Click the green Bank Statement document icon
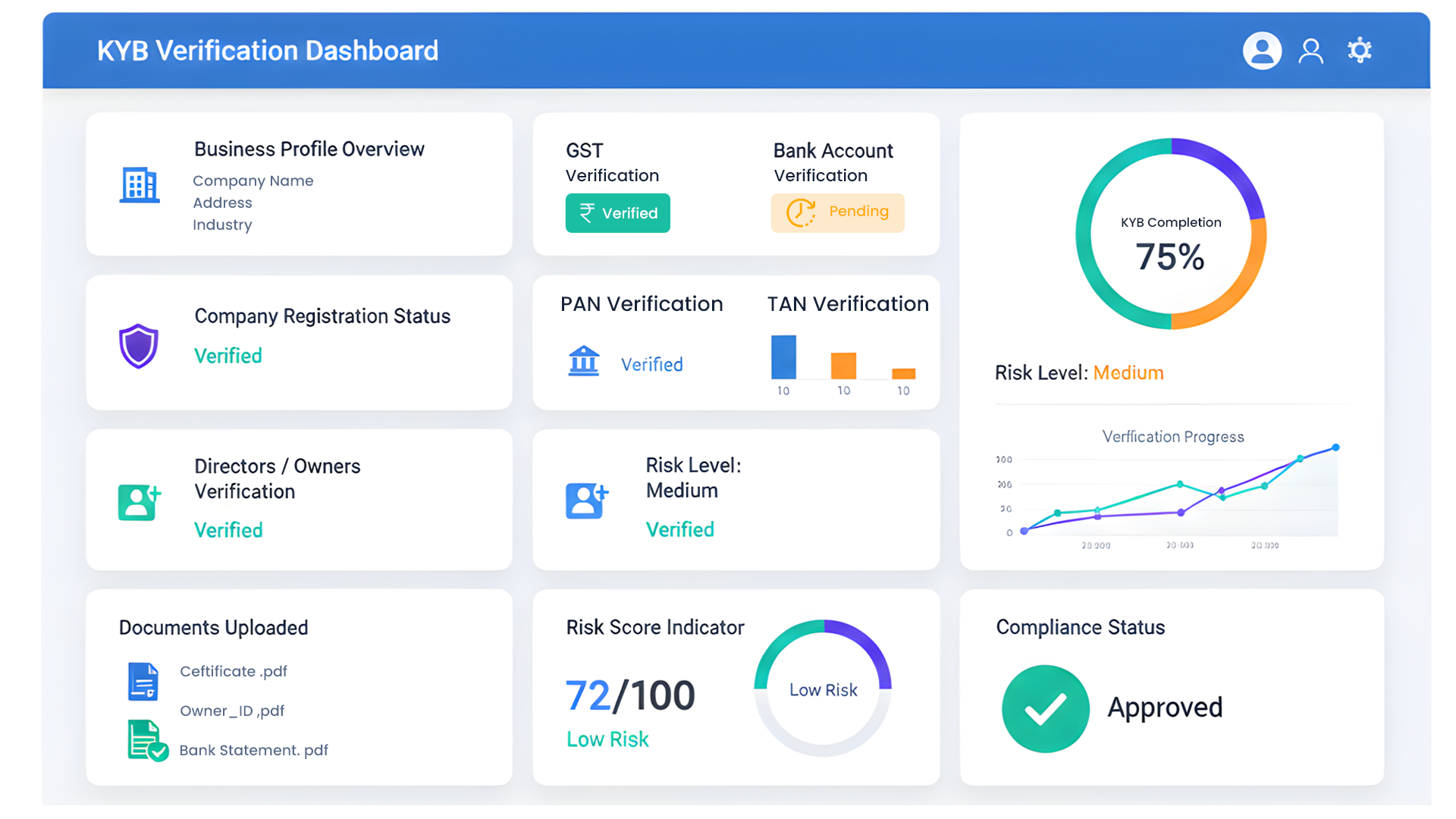Viewport: 1456px width, 819px height. pyautogui.click(x=146, y=741)
